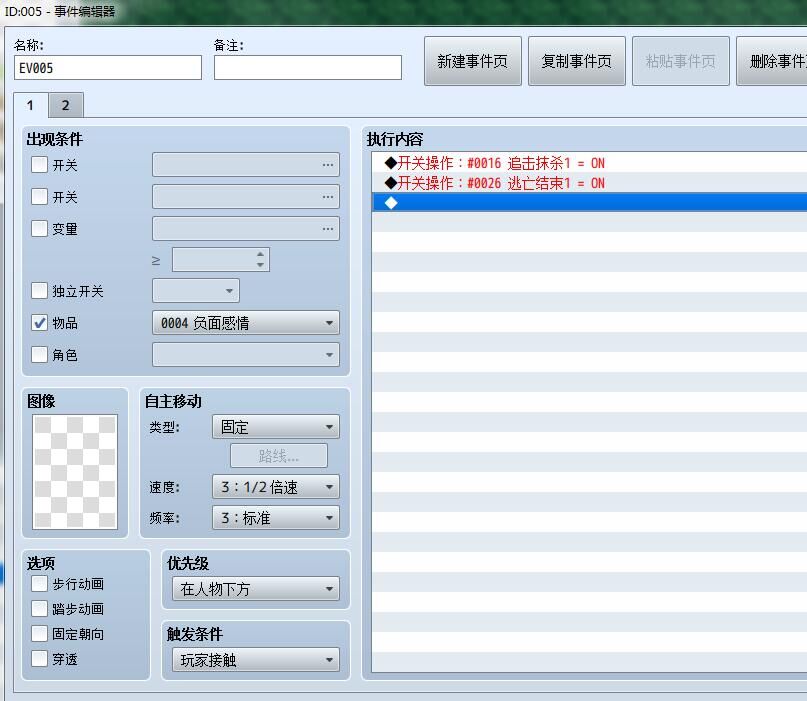The image size is (807, 701).
Task: Enable the 独立开关 condition checkbox
Action: tap(39, 291)
